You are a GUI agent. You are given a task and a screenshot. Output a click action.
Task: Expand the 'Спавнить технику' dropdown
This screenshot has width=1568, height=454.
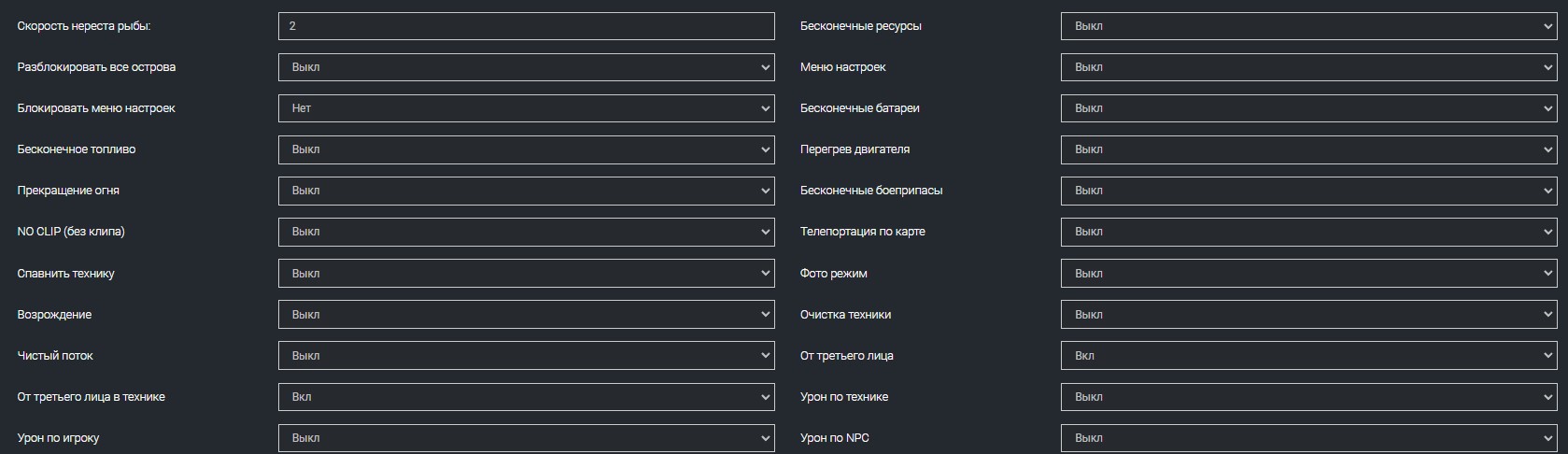[x=526, y=274]
